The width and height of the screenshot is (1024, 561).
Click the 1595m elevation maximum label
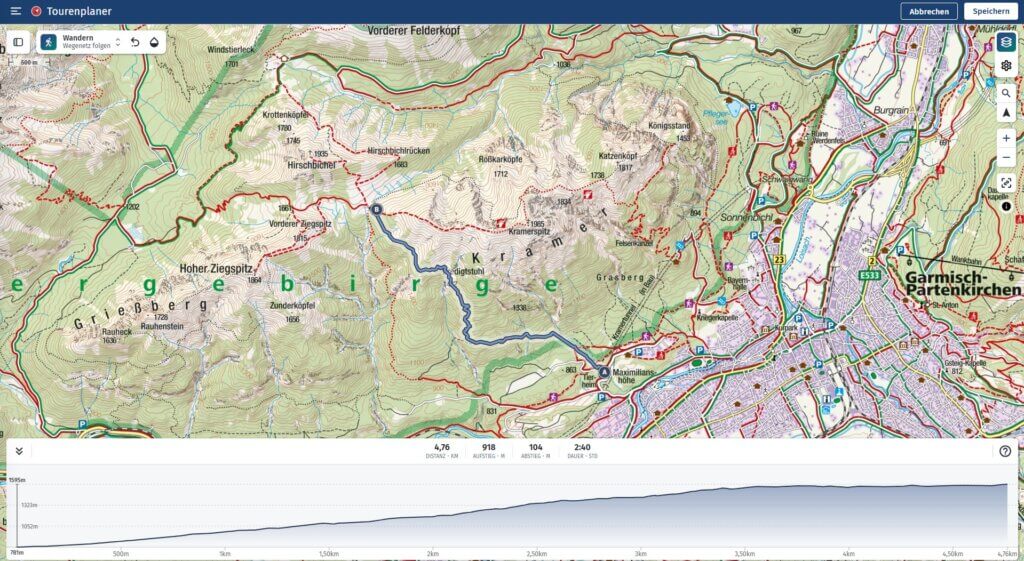click(x=17, y=480)
